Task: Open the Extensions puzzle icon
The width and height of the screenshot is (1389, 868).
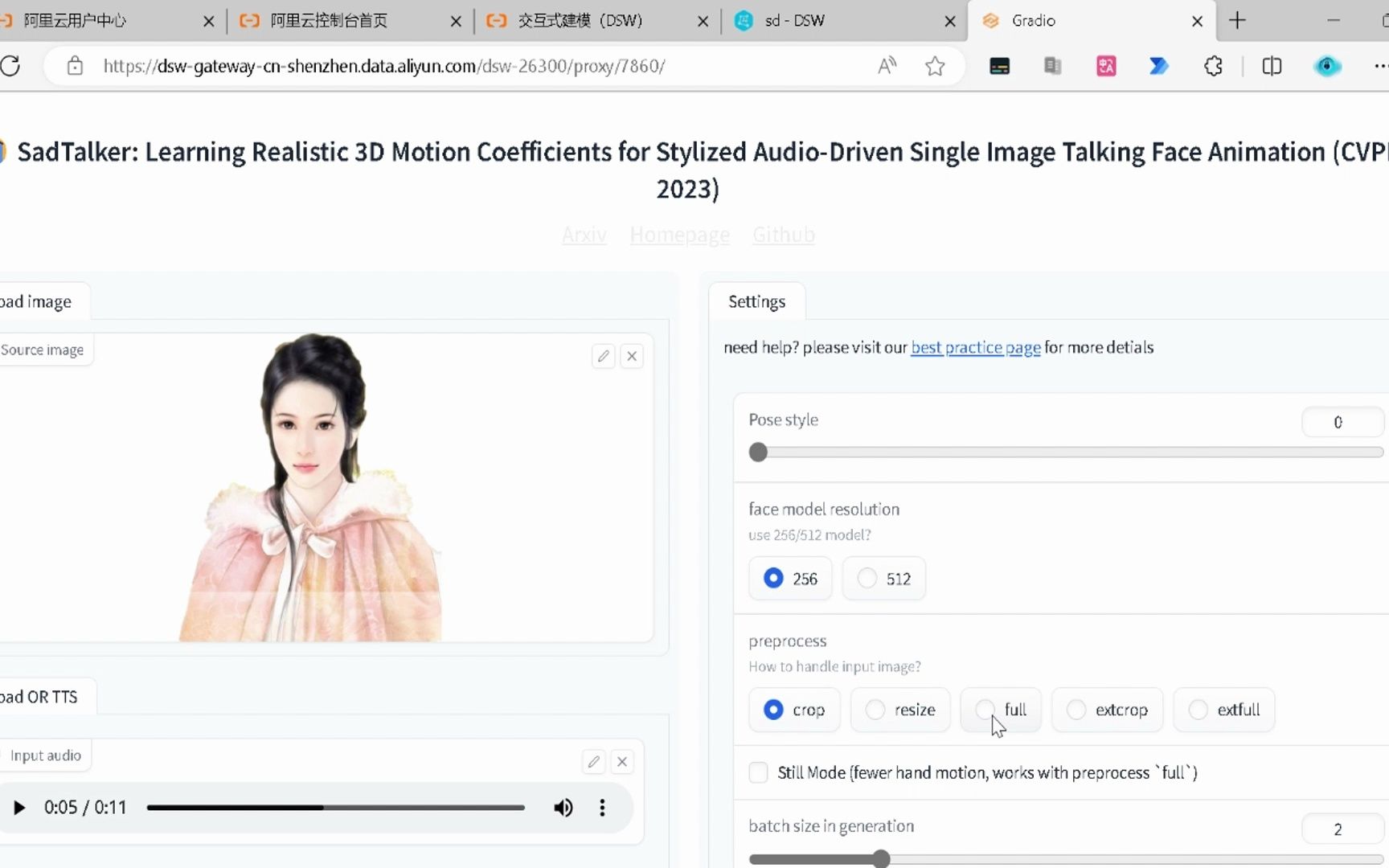Action: tap(1213, 66)
